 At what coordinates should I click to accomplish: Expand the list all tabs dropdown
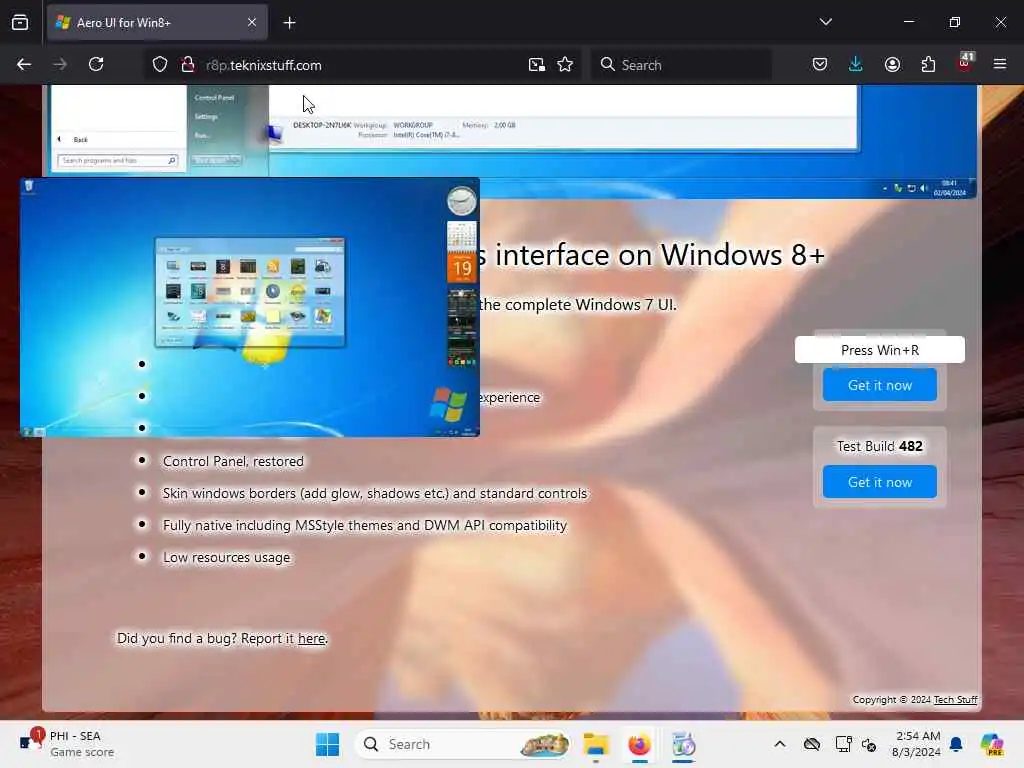click(826, 22)
